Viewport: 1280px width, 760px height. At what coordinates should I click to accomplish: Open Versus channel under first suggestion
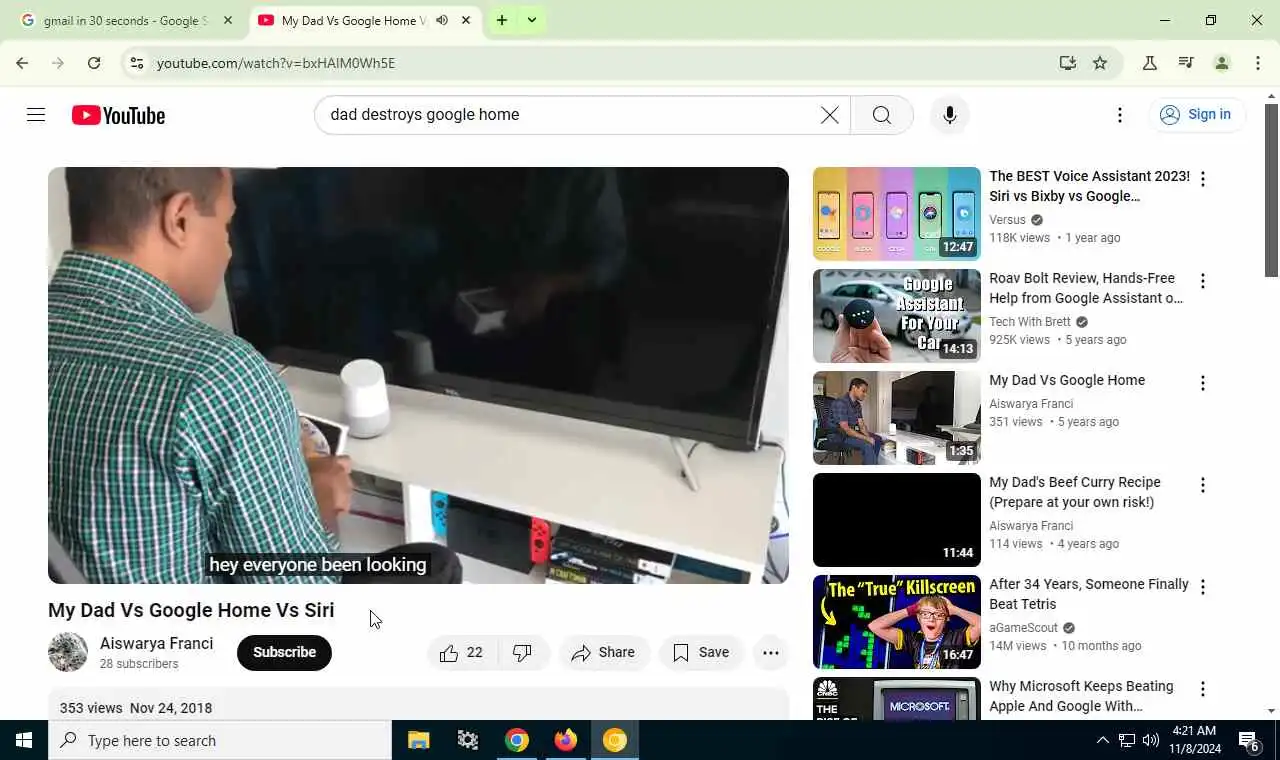1008,220
